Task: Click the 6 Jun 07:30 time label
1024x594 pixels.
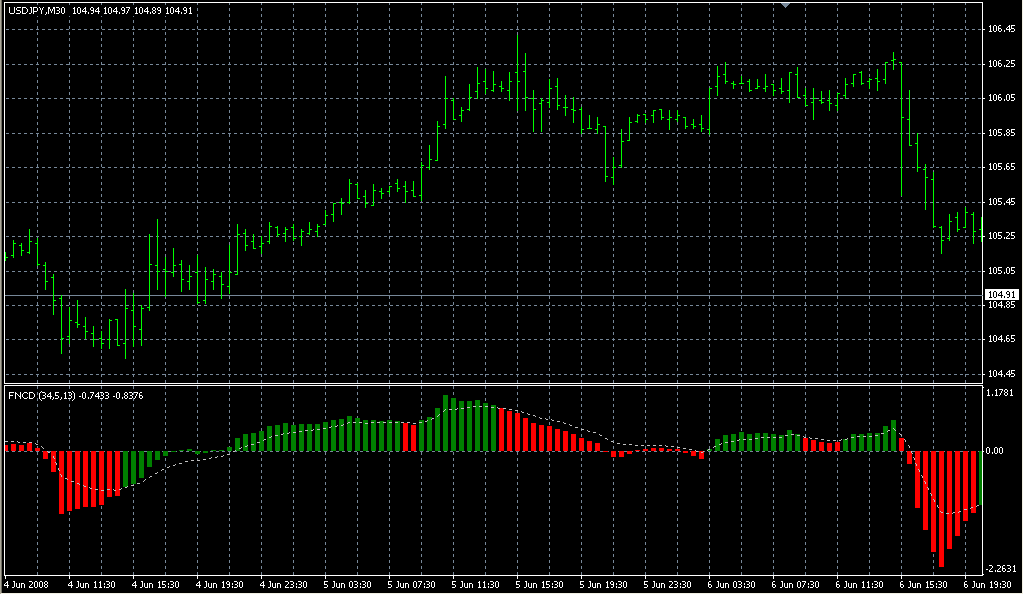Action: pyautogui.click(x=795, y=585)
